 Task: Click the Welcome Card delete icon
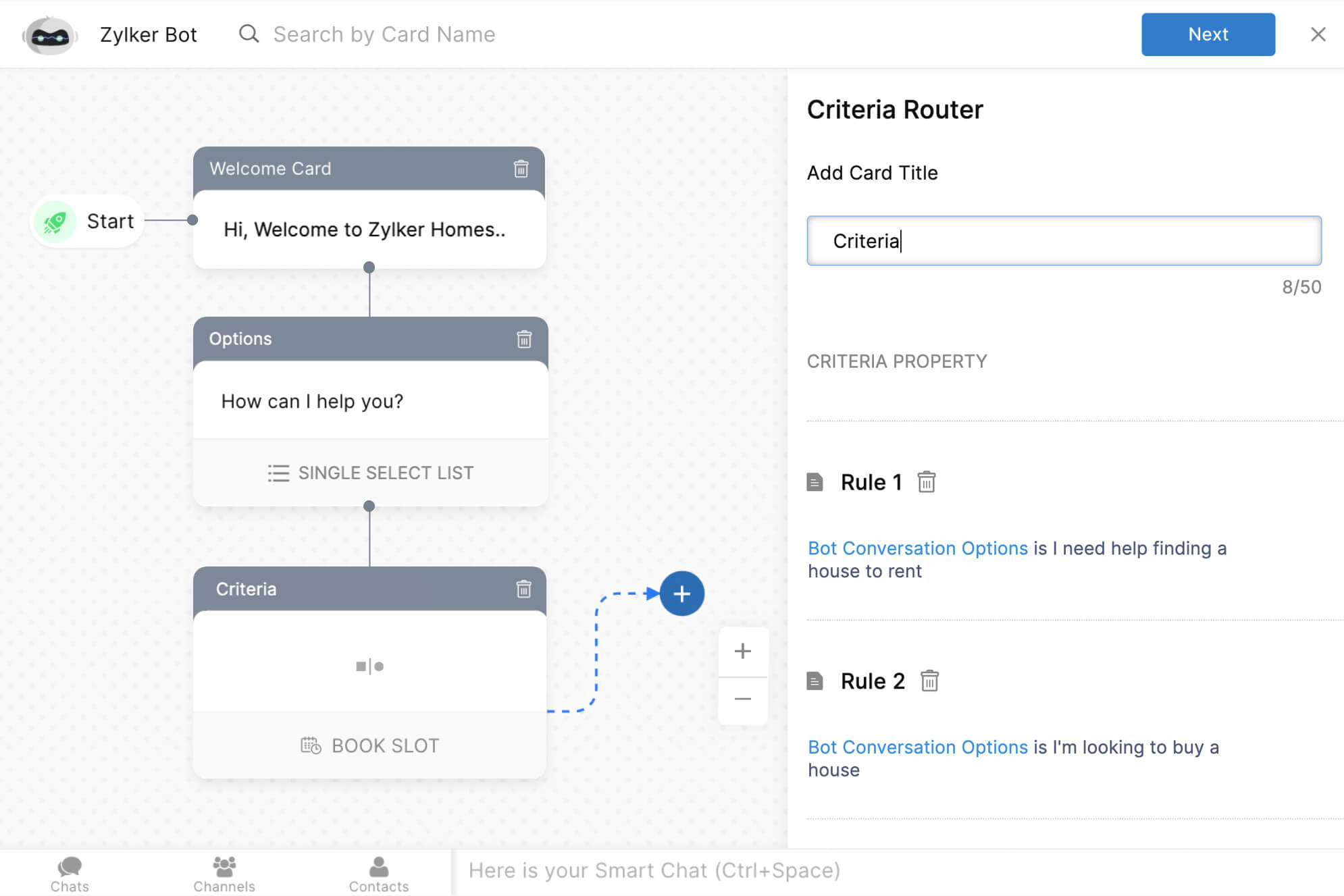click(521, 168)
